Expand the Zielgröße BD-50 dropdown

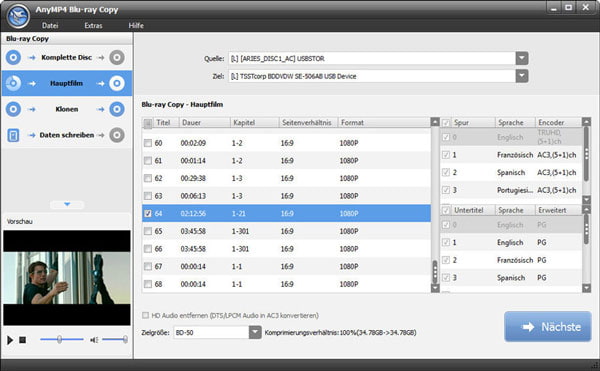[x=255, y=332]
